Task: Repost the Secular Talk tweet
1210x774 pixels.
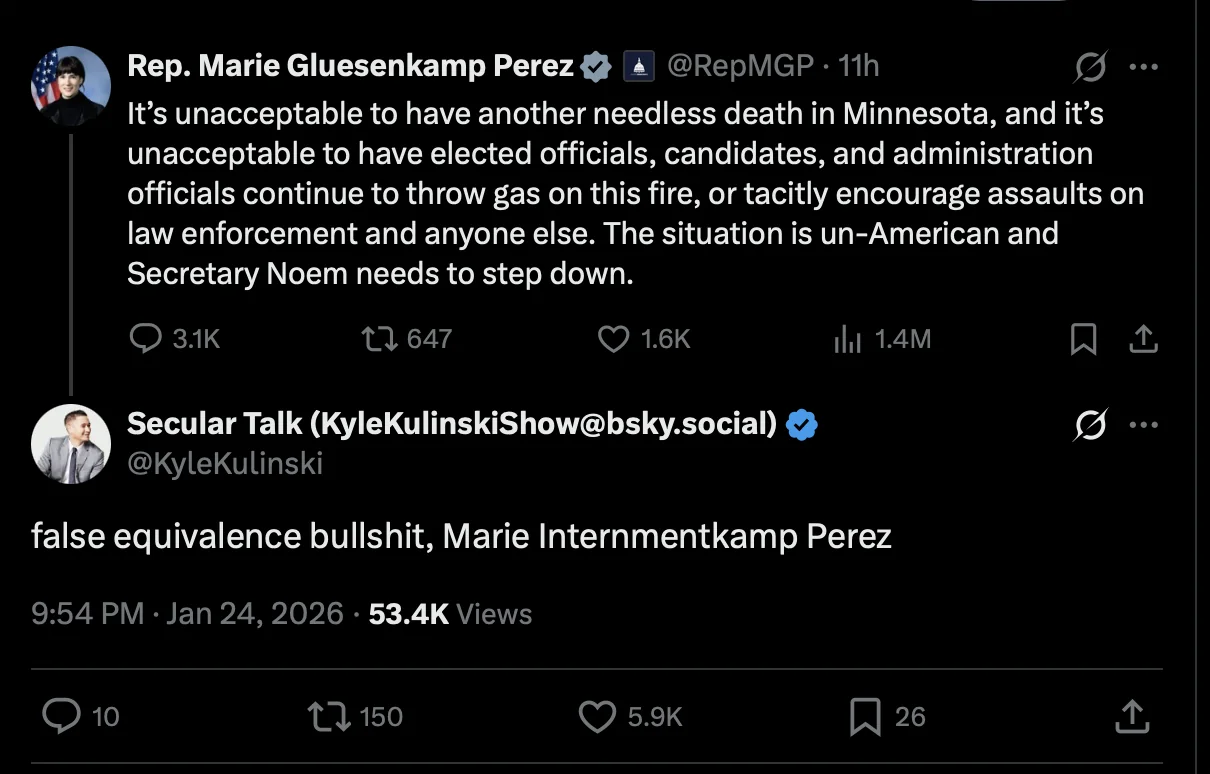Action: 330,716
